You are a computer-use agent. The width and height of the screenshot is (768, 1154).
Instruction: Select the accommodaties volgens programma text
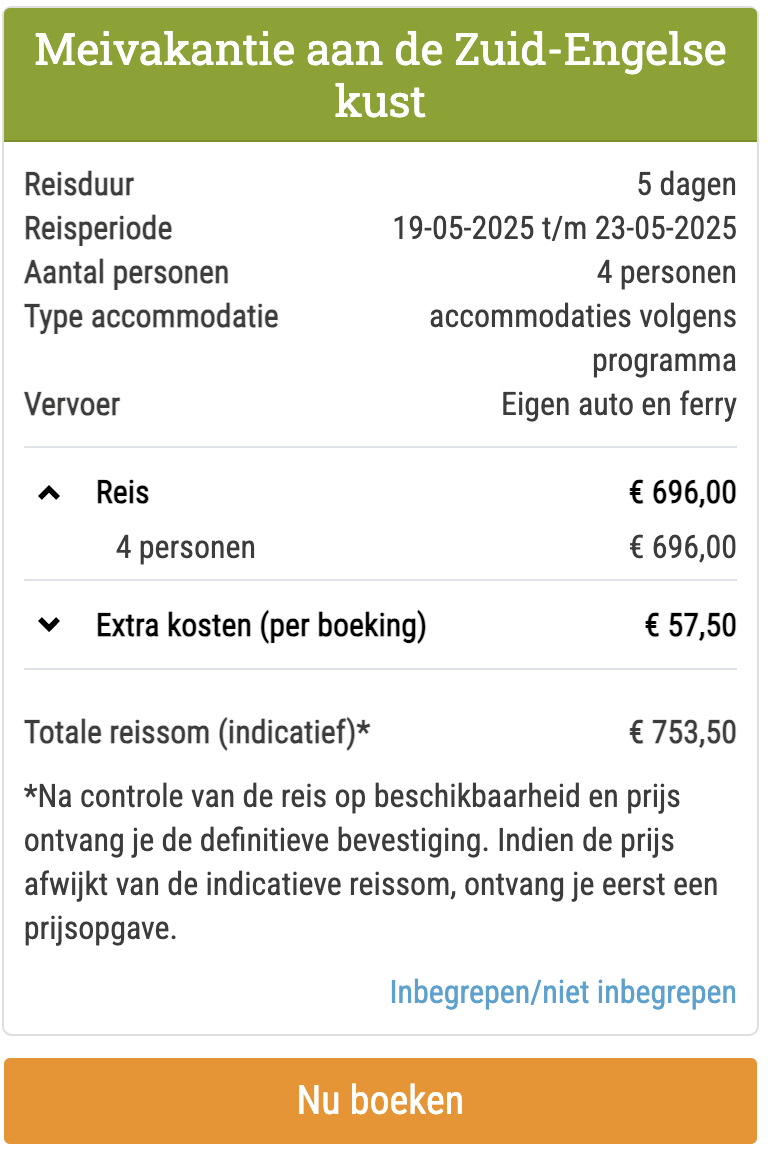583,338
